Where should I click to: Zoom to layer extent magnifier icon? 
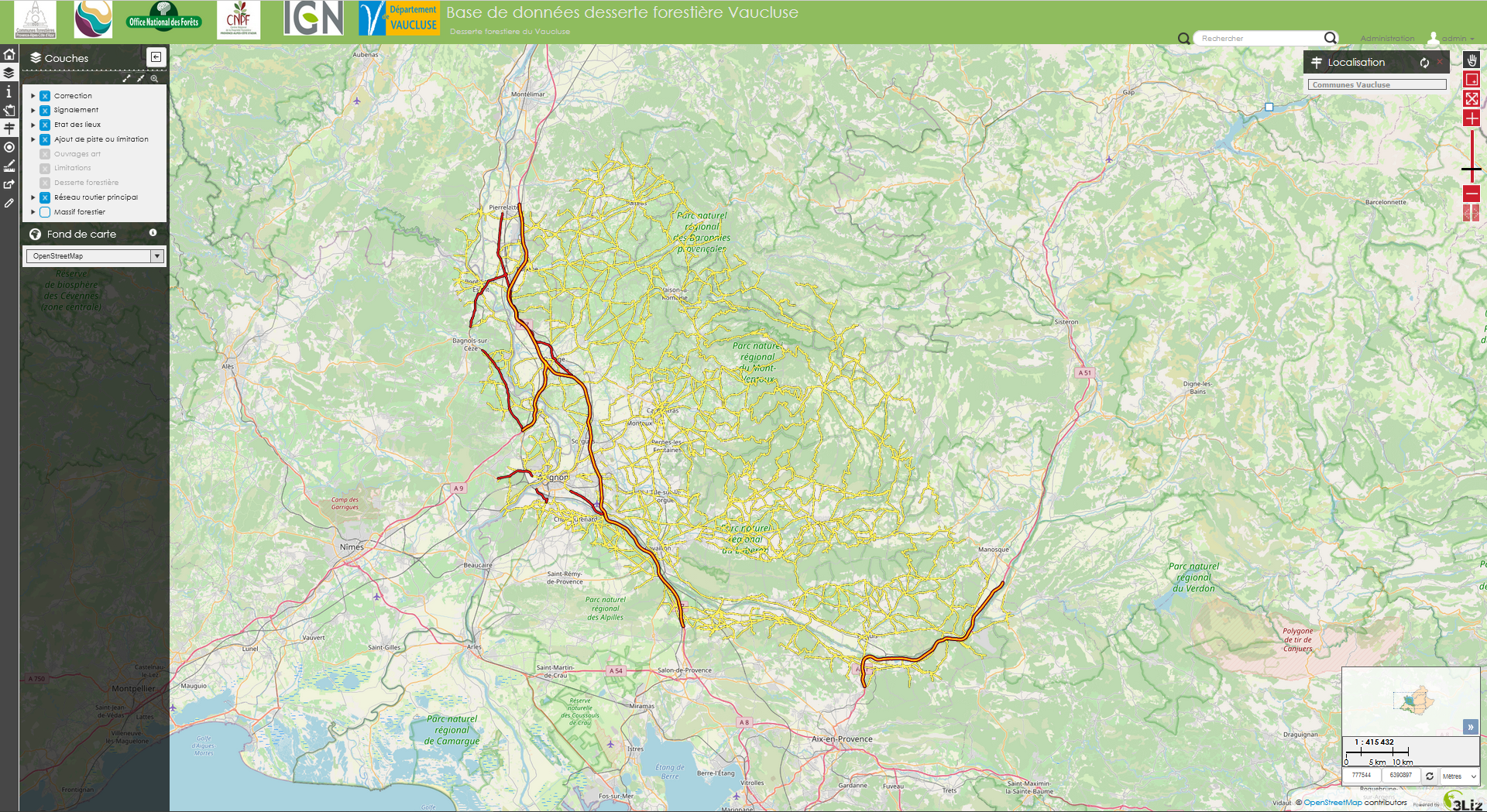(x=154, y=78)
